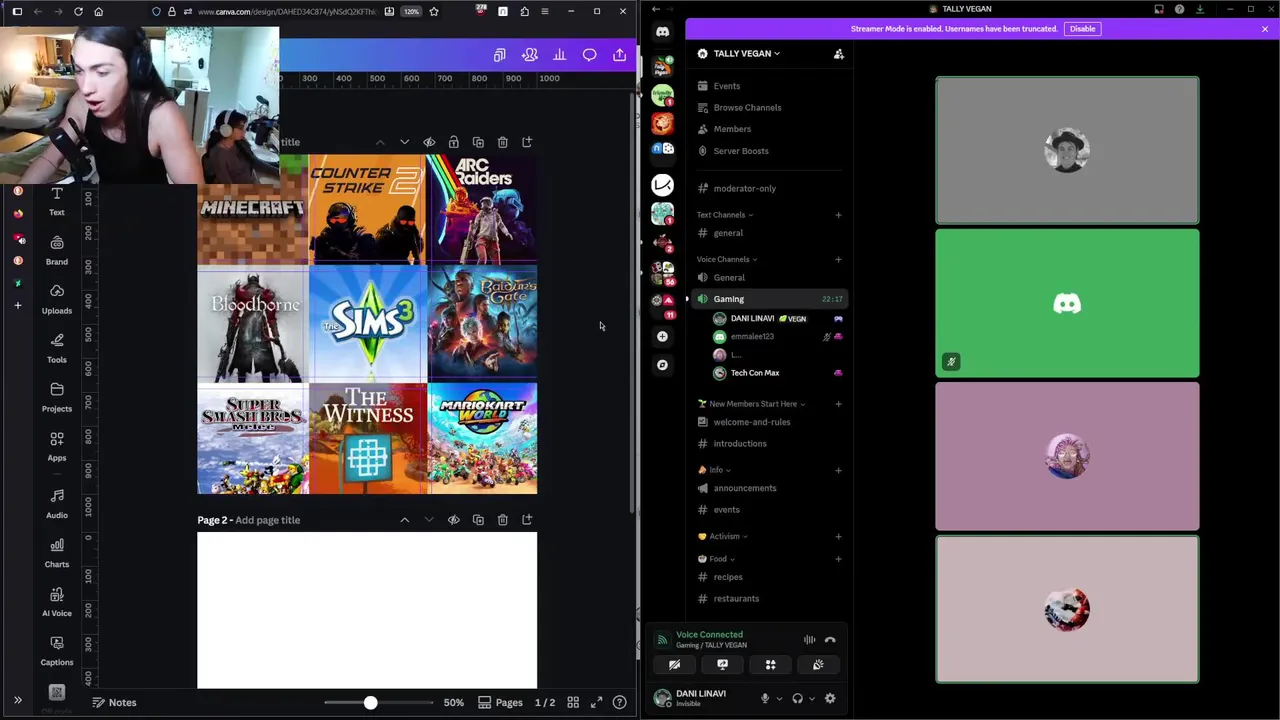This screenshot has width=1280, height=720.
Task: Disable Discord Streamer Mode
Action: coord(1082,28)
